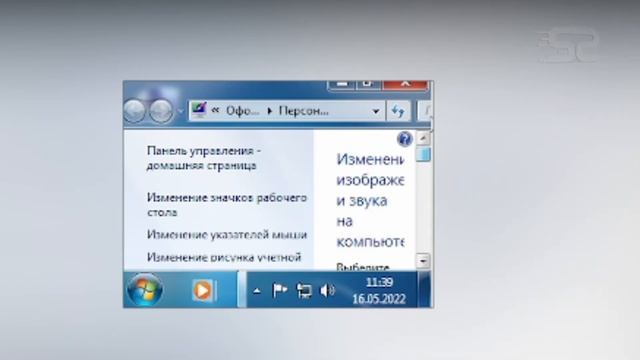Go back with the Back arrow
The image size is (640, 360).
(x=134, y=111)
